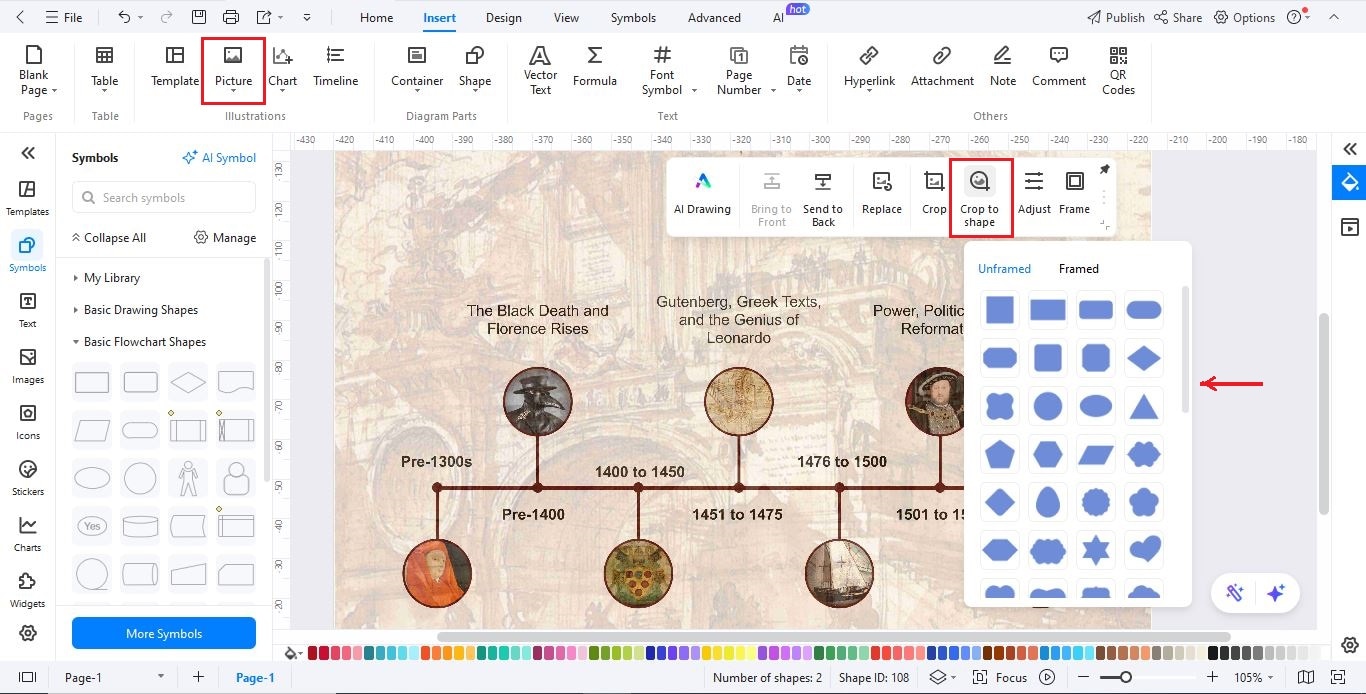Viewport: 1366px width, 694px height.
Task: Click the More Symbols button
Action: click(x=164, y=633)
